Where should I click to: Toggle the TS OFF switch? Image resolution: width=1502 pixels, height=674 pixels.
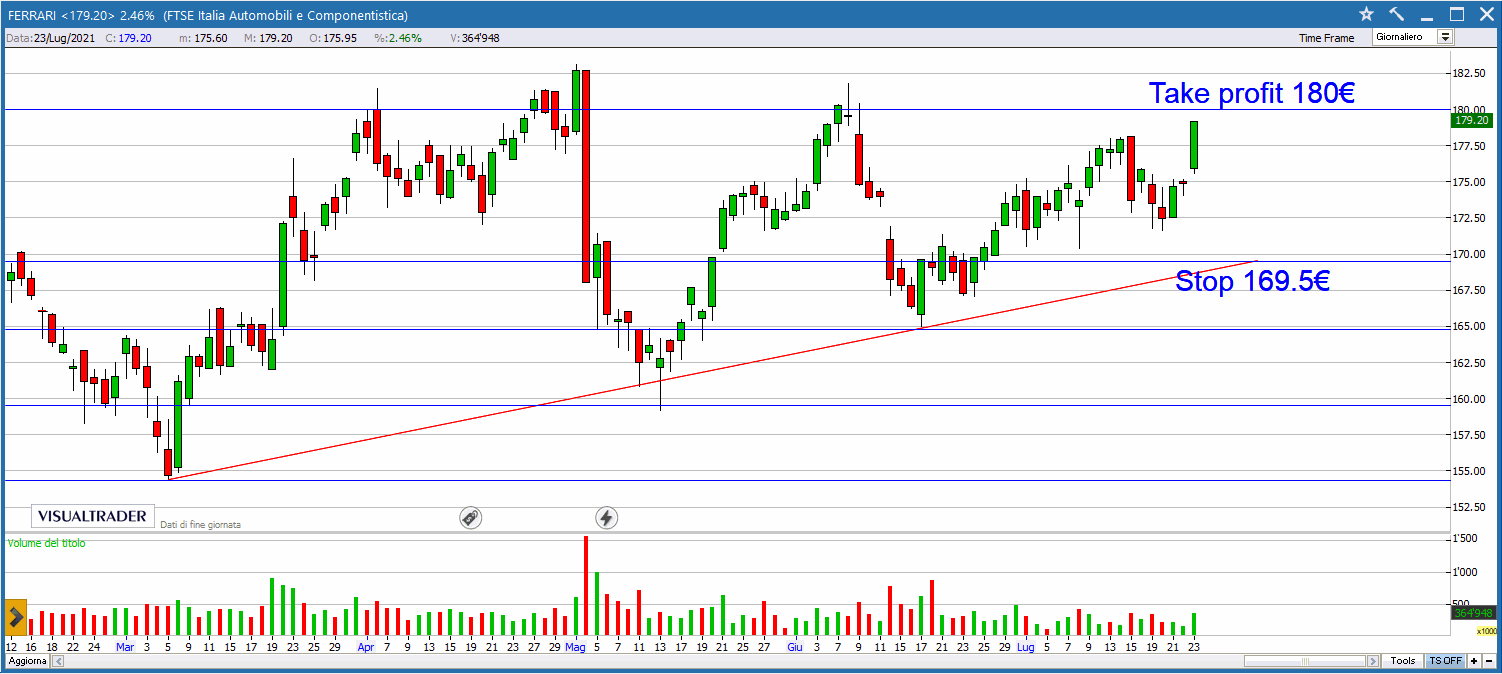point(1445,661)
